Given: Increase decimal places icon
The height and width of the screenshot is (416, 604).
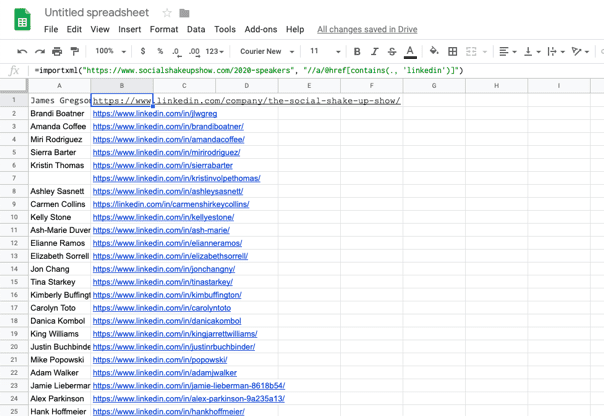Looking at the screenshot, I should click(x=194, y=52).
